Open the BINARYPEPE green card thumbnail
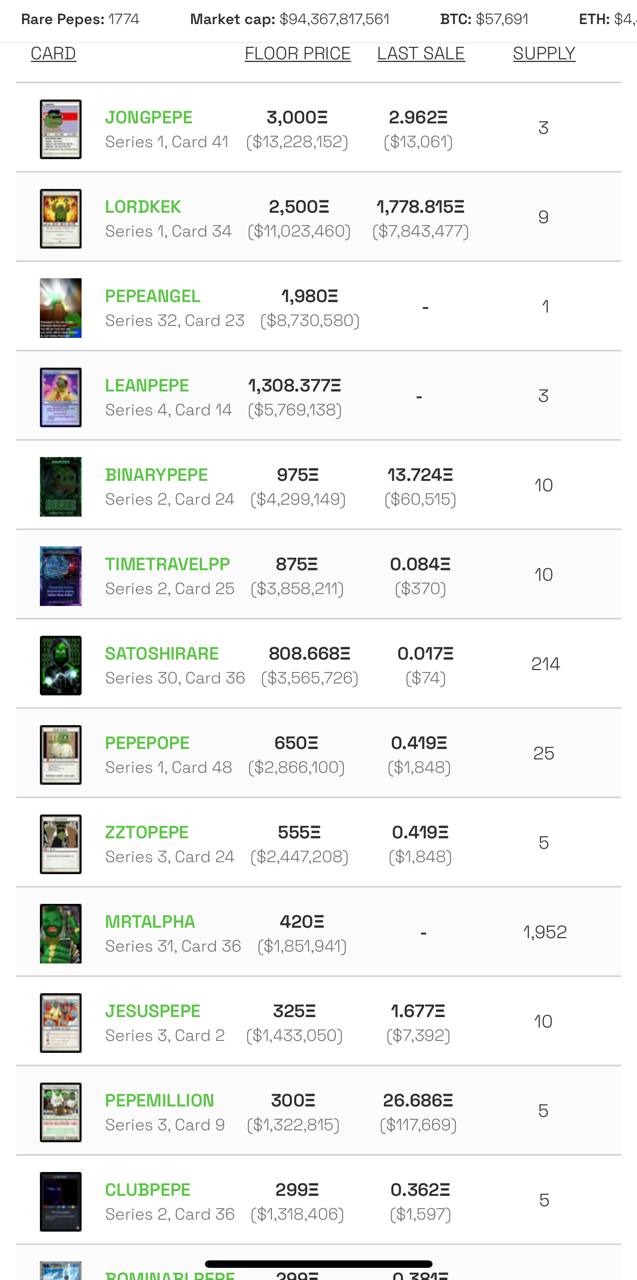Viewport: 637px width, 1280px height. point(60,486)
